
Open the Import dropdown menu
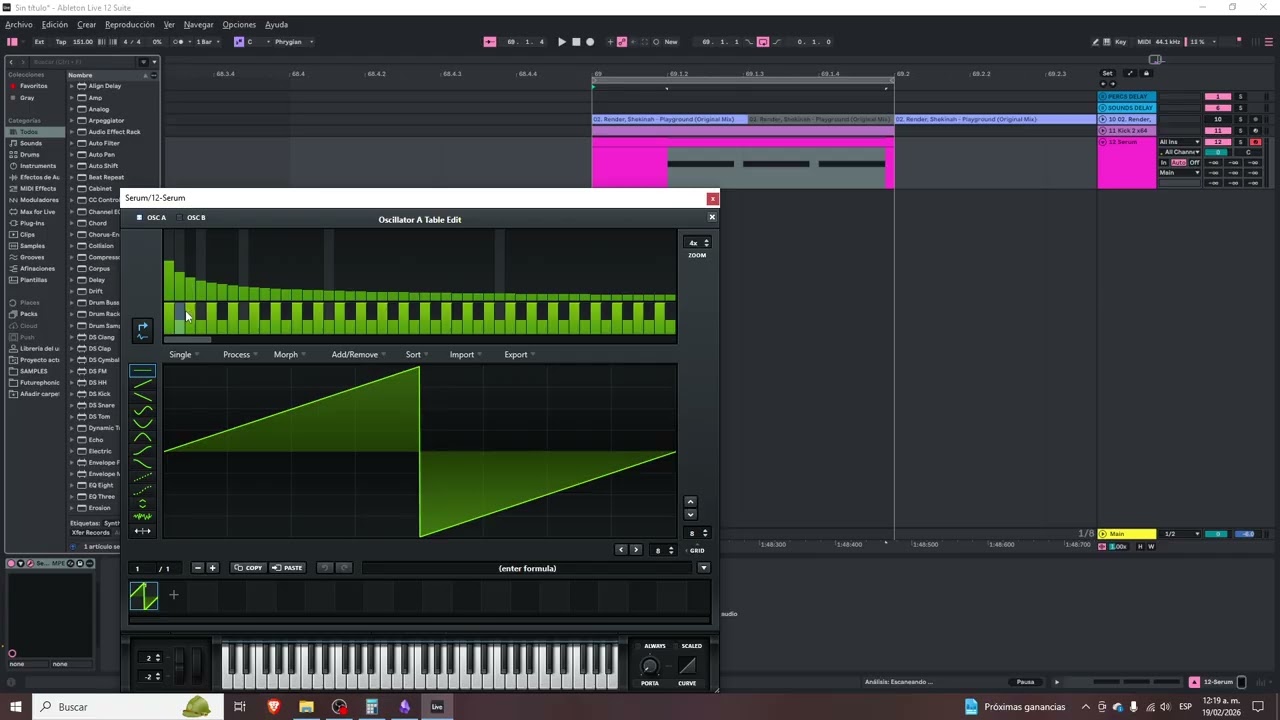[x=465, y=354]
